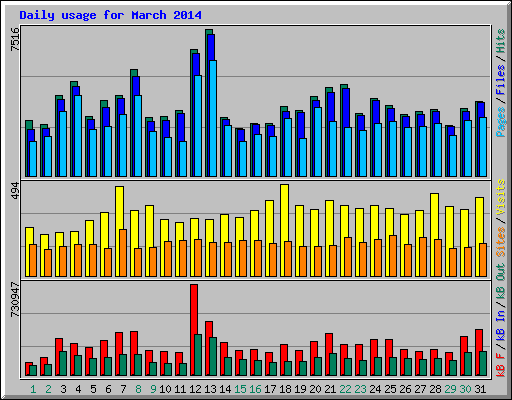Click day label 16 on the x-axis
Viewport: 512px width, 400px height.
pyautogui.click(x=255, y=389)
